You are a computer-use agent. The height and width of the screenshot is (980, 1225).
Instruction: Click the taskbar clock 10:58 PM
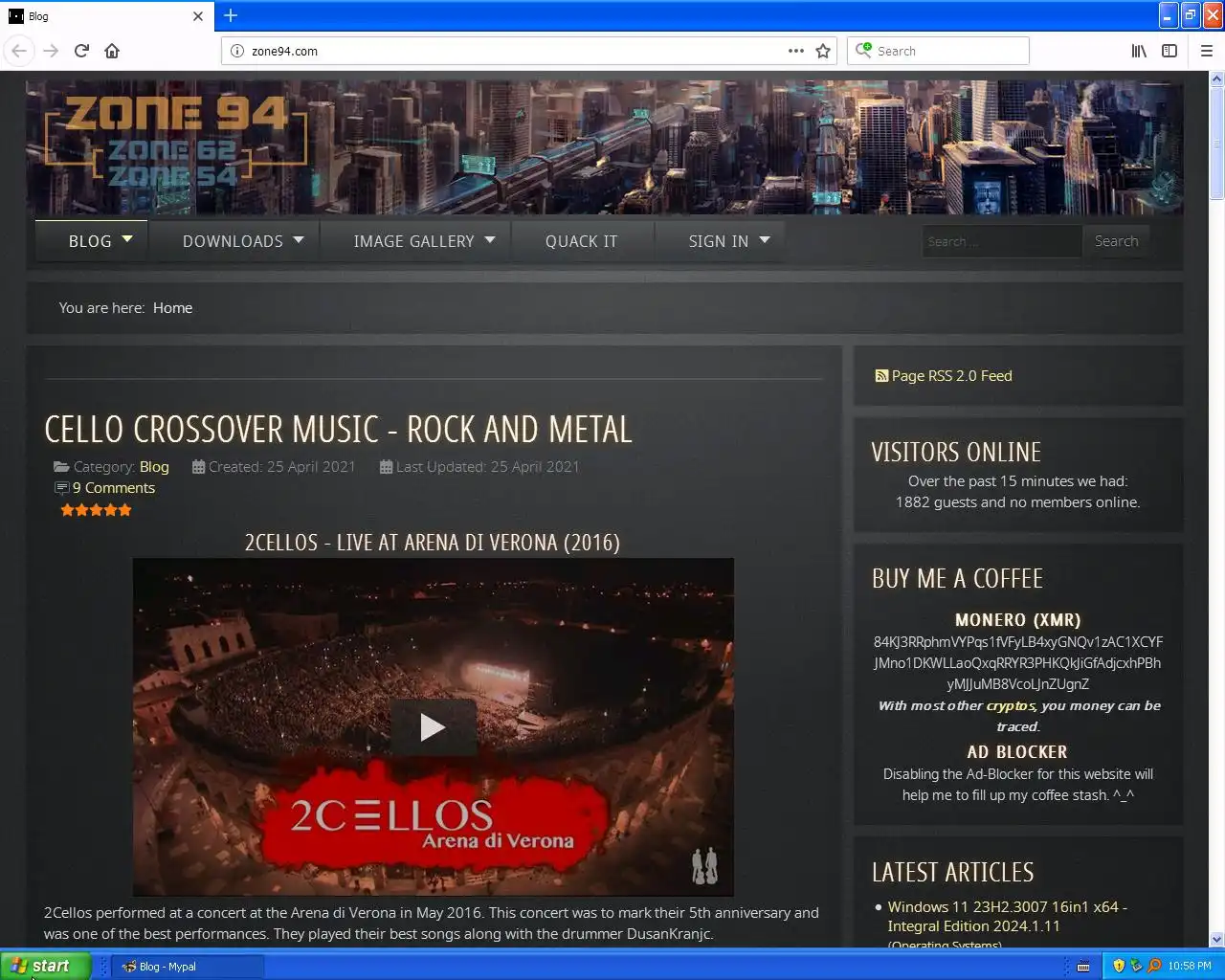click(1190, 967)
